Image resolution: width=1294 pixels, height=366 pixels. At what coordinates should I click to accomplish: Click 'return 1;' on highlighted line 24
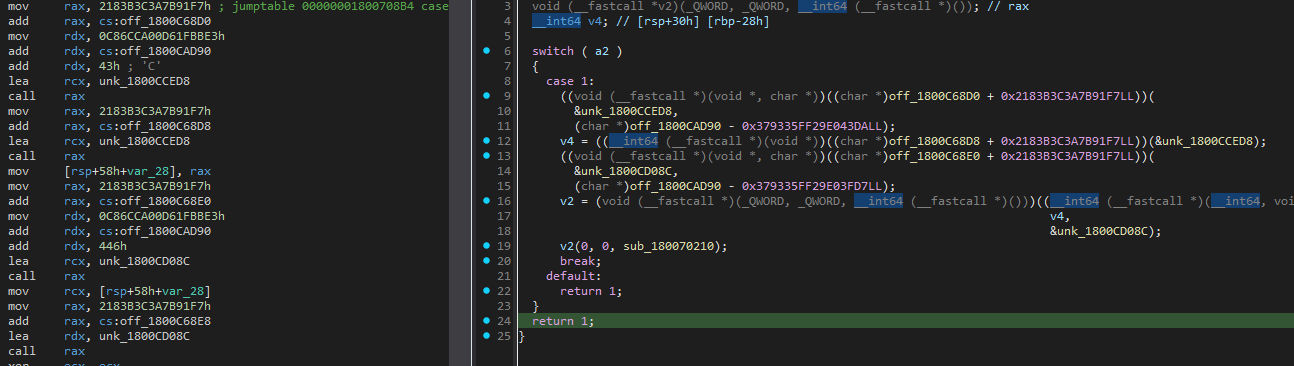[x=564, y=321]
